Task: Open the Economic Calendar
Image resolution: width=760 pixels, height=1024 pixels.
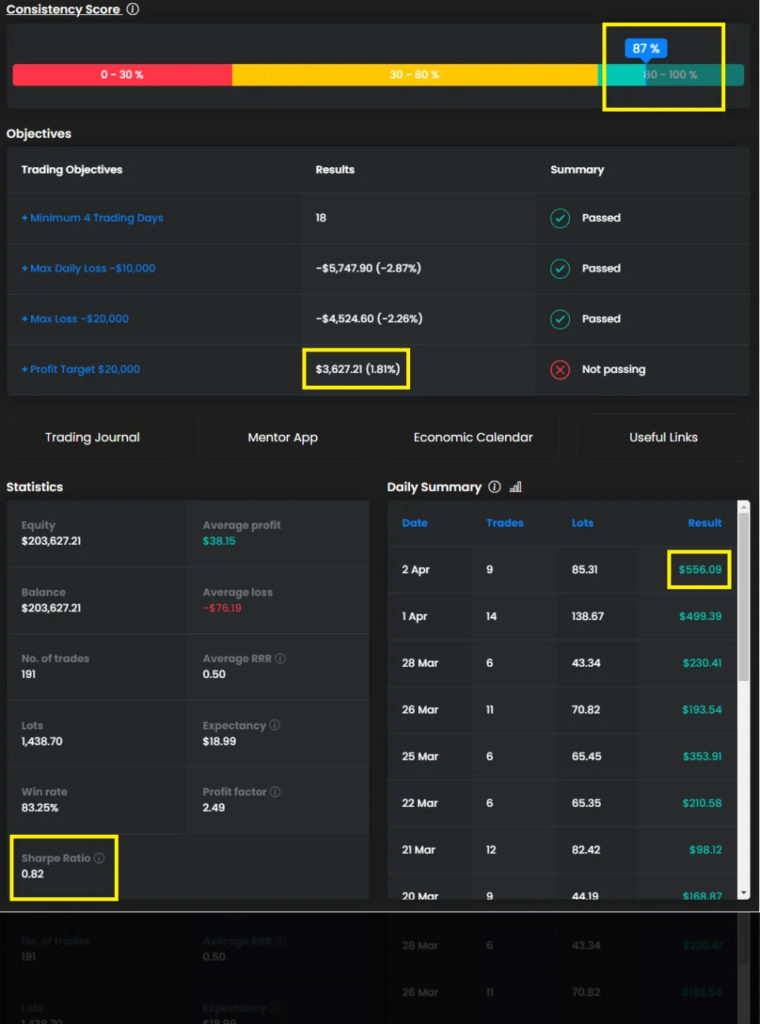Action: [x=473, y=437]
